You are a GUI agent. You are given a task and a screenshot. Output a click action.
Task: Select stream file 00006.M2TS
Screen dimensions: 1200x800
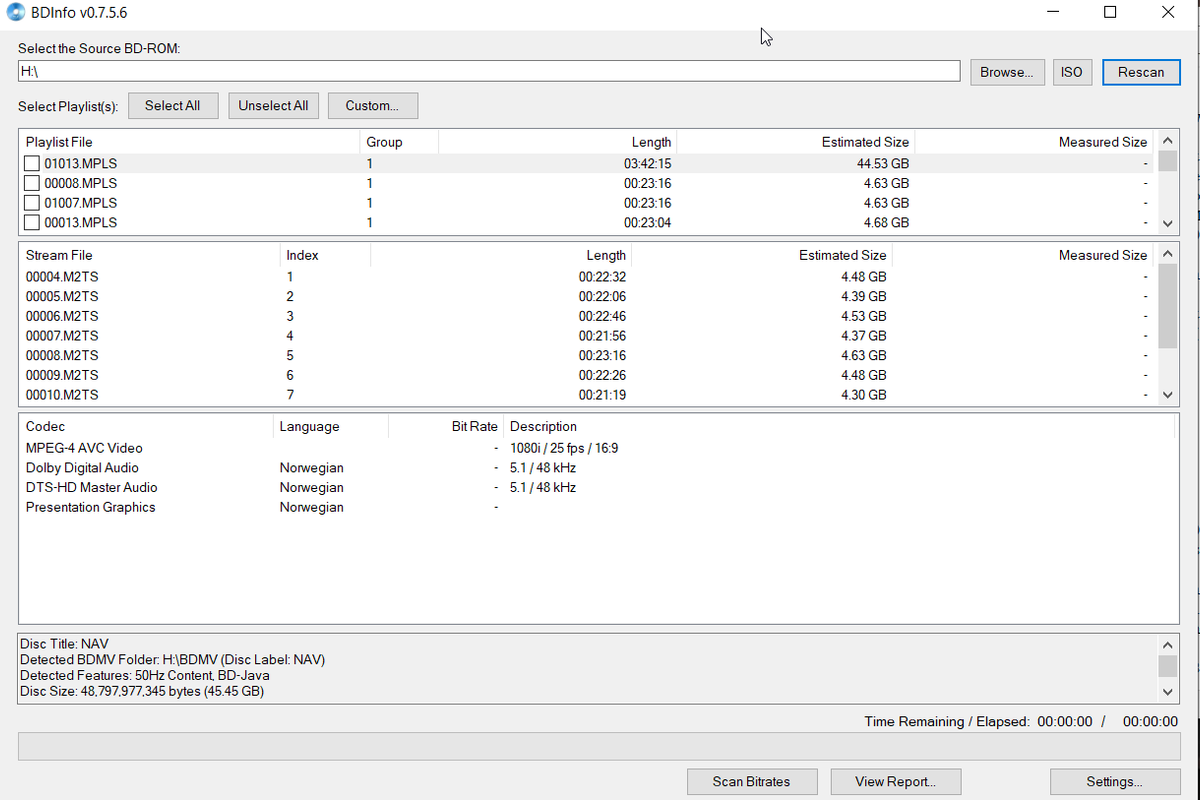pyautogui.click(x=588, y=316)
